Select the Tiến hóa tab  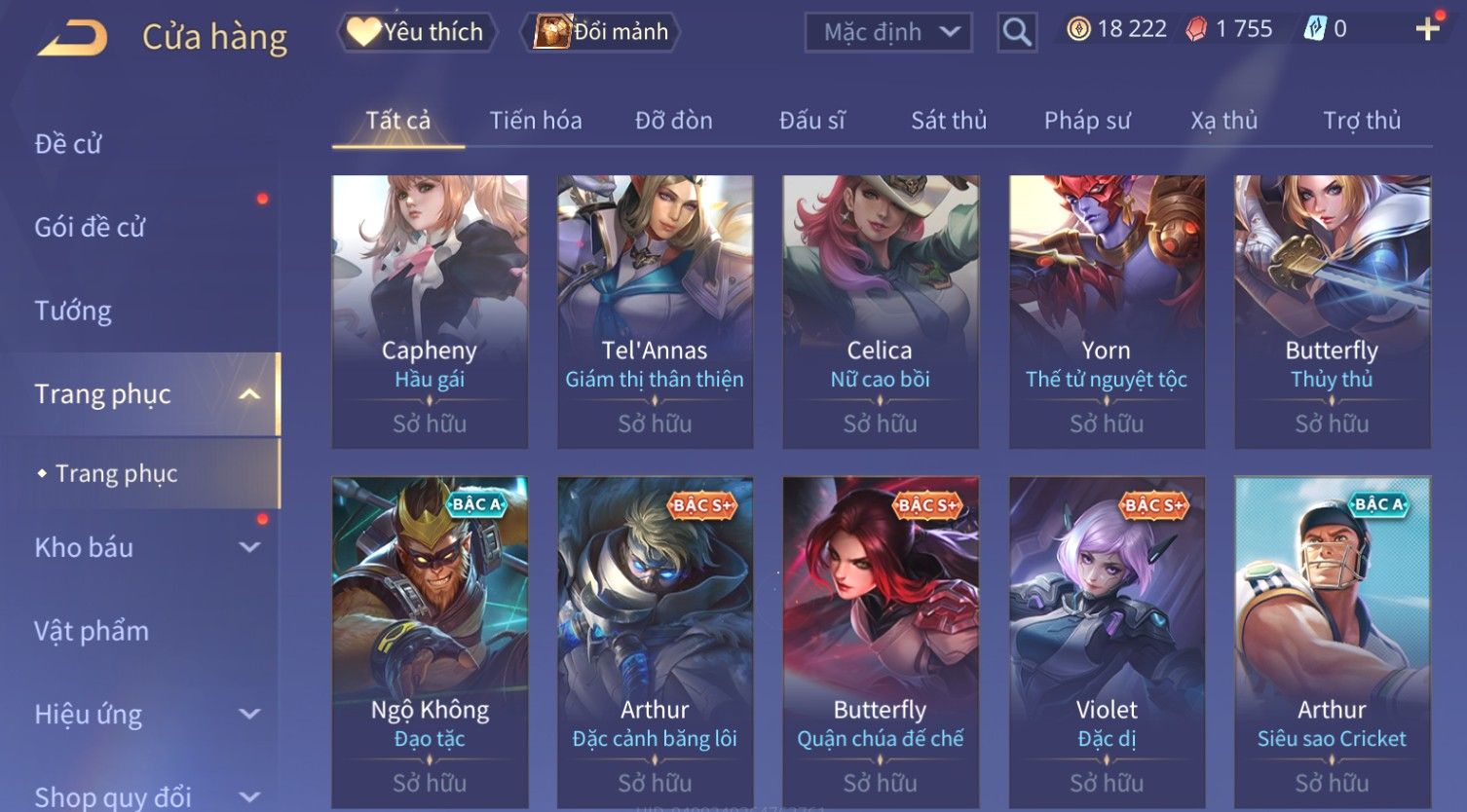point(536,120)
